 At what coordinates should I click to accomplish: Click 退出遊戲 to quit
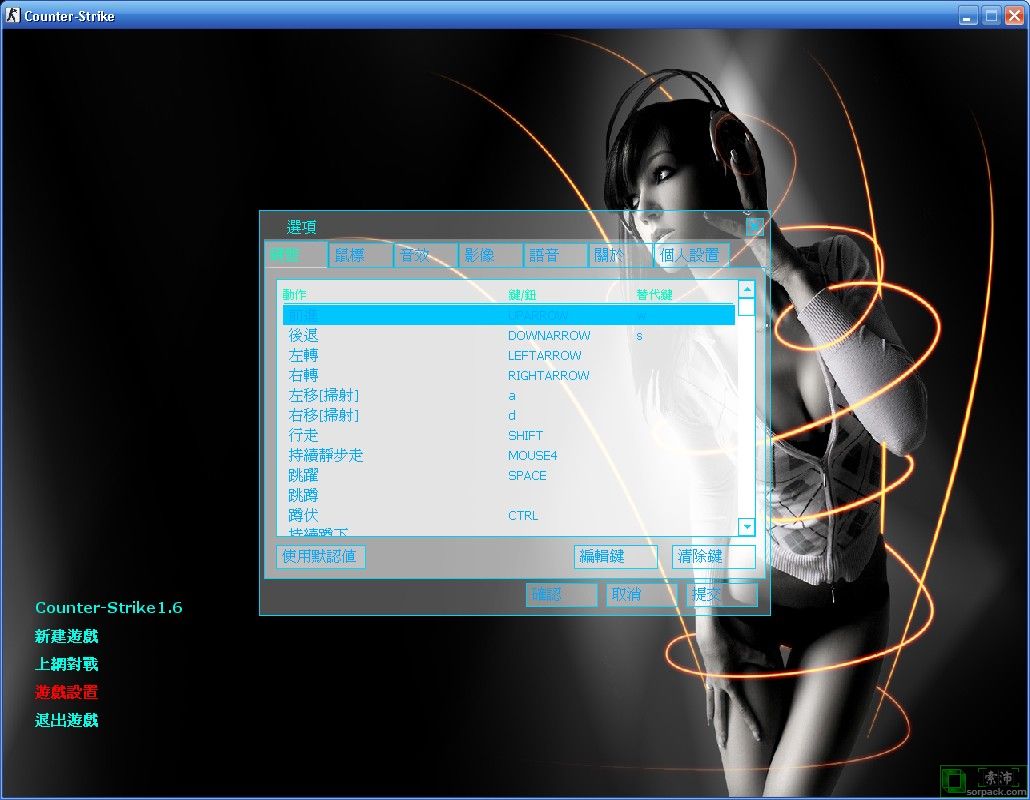66,720
